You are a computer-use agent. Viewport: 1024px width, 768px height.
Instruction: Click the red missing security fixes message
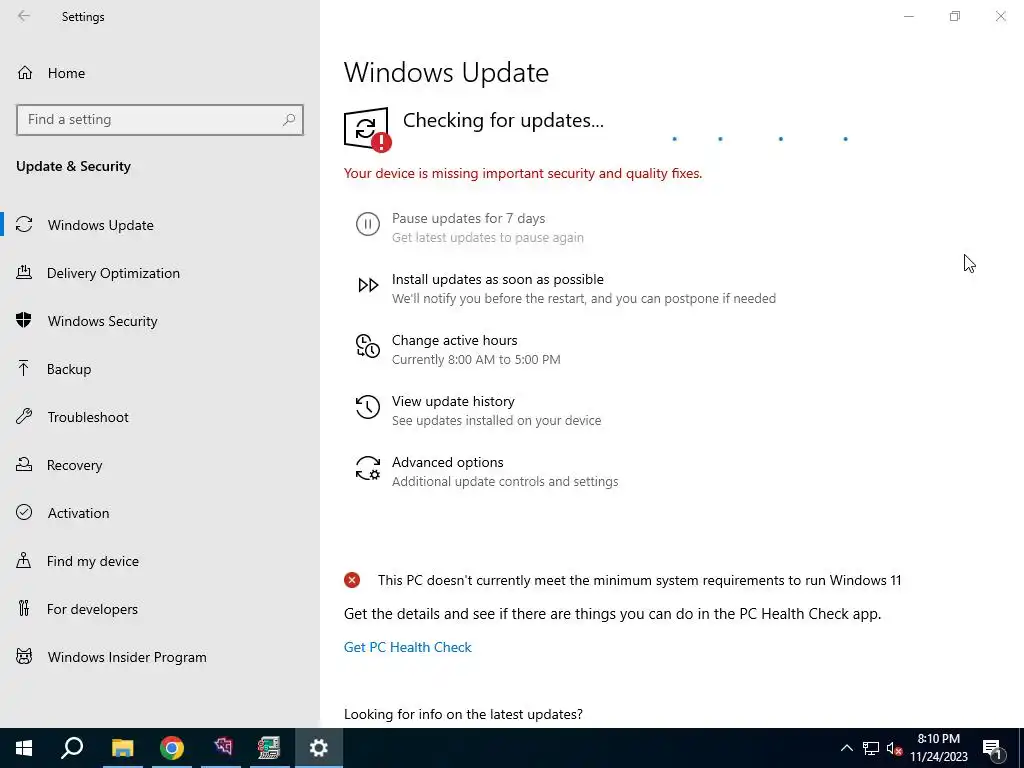coord(523,173)
